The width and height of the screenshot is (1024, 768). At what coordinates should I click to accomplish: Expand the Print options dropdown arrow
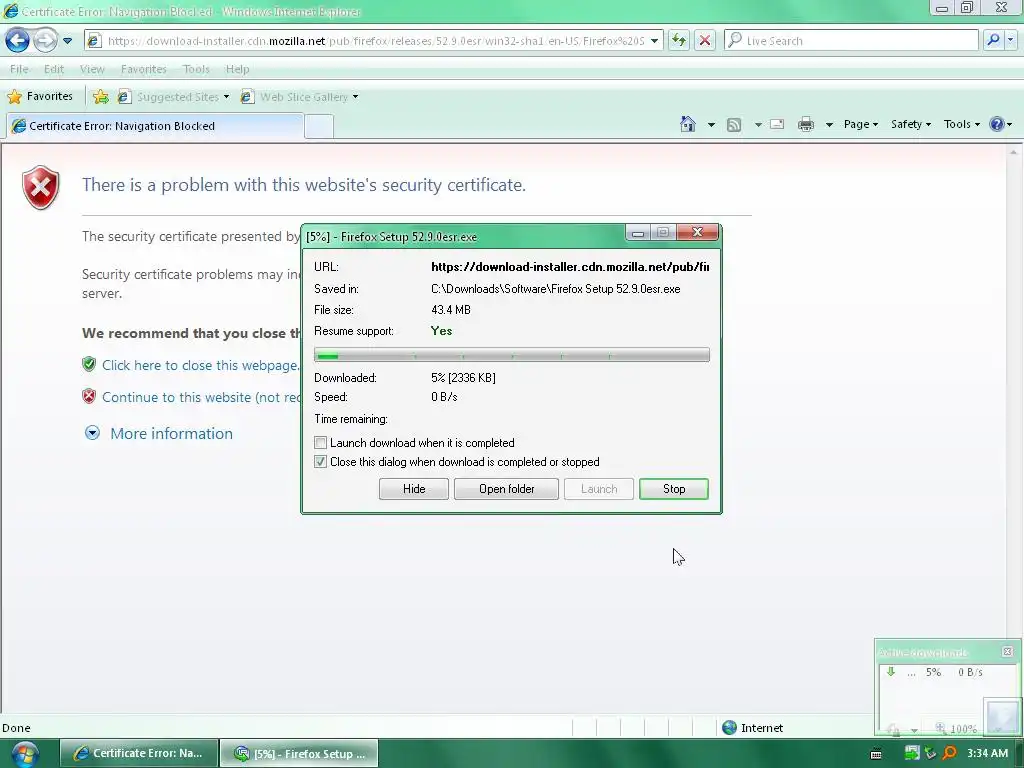(829, 124)
